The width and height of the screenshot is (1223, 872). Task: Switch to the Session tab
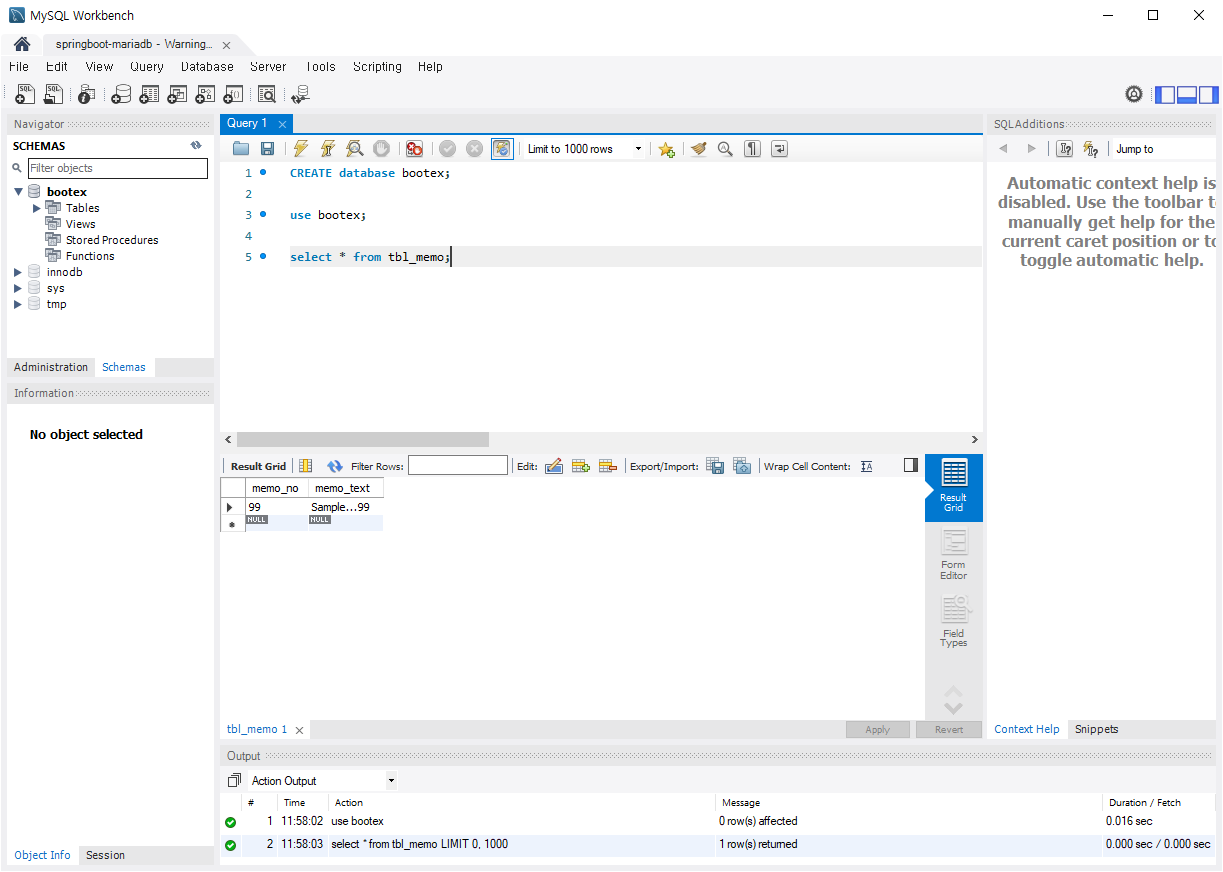click(105, 855)
